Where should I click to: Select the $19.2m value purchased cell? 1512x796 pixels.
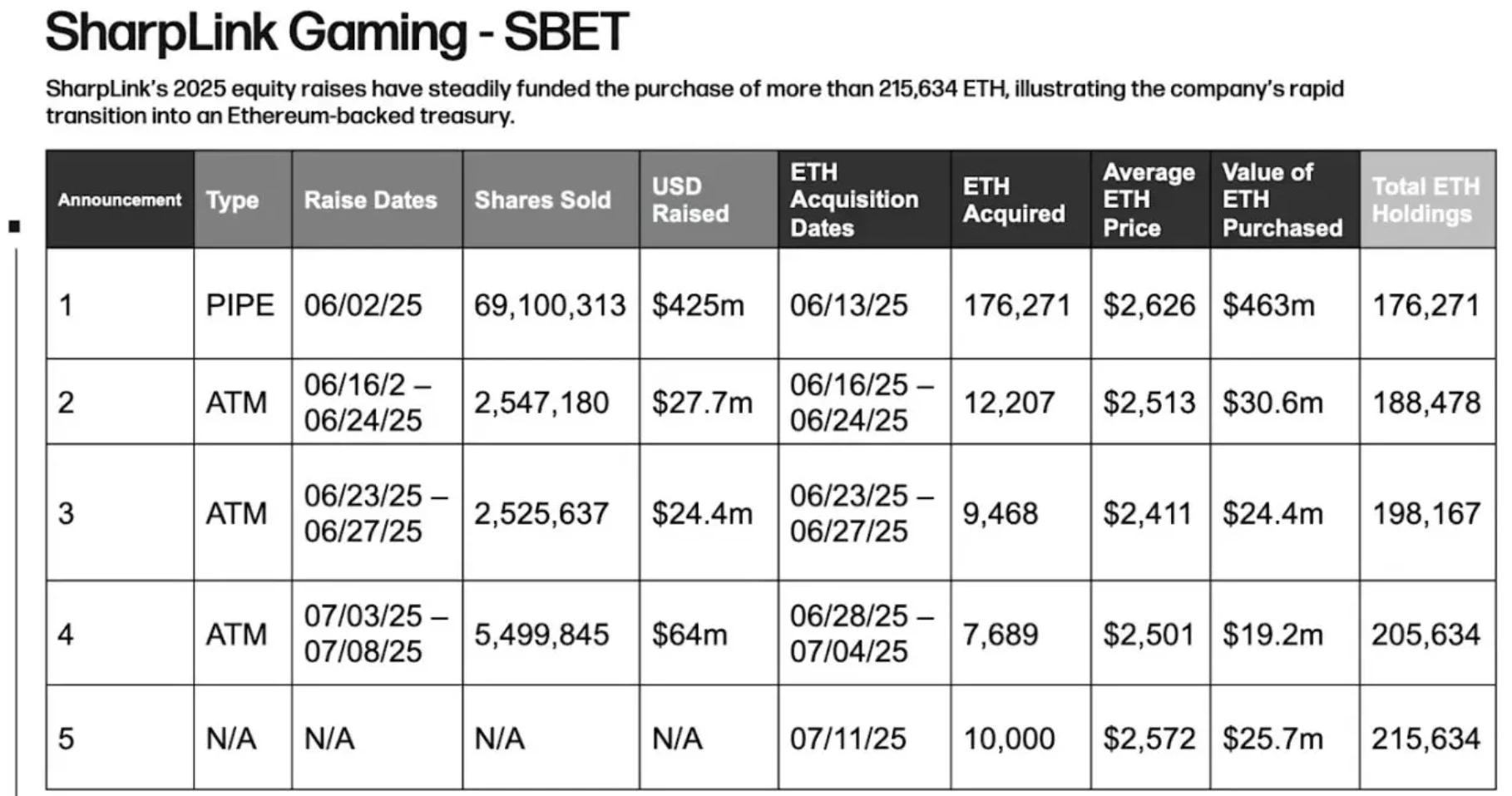point(1272,635)
